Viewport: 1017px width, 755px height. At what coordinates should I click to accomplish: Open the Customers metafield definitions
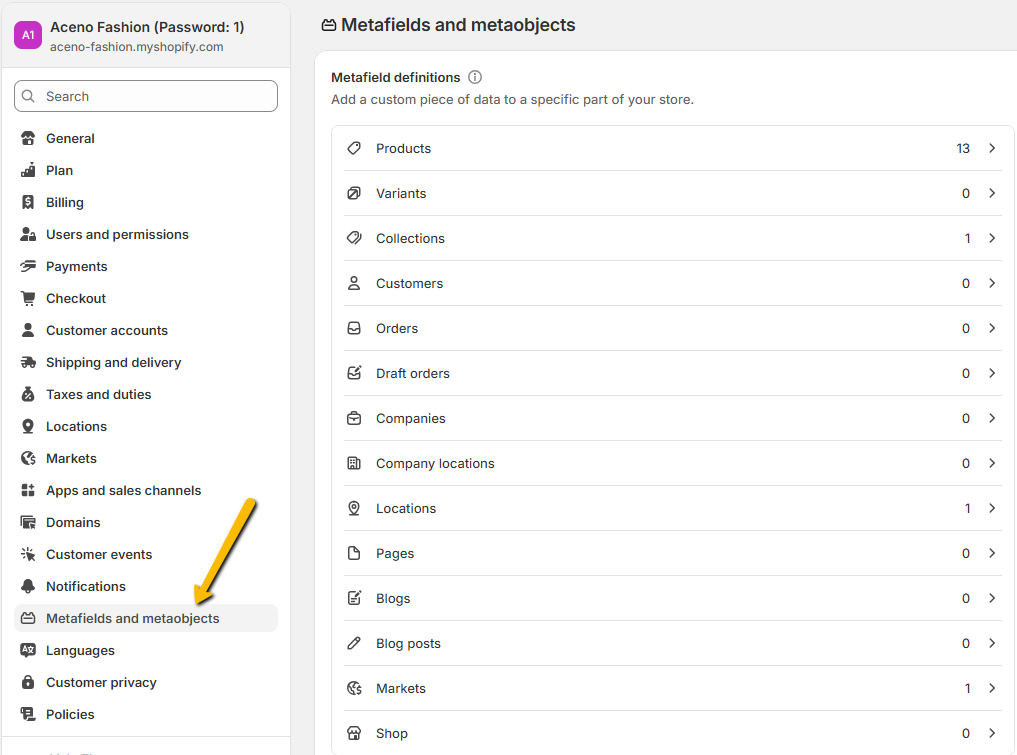tap(409, 283)
